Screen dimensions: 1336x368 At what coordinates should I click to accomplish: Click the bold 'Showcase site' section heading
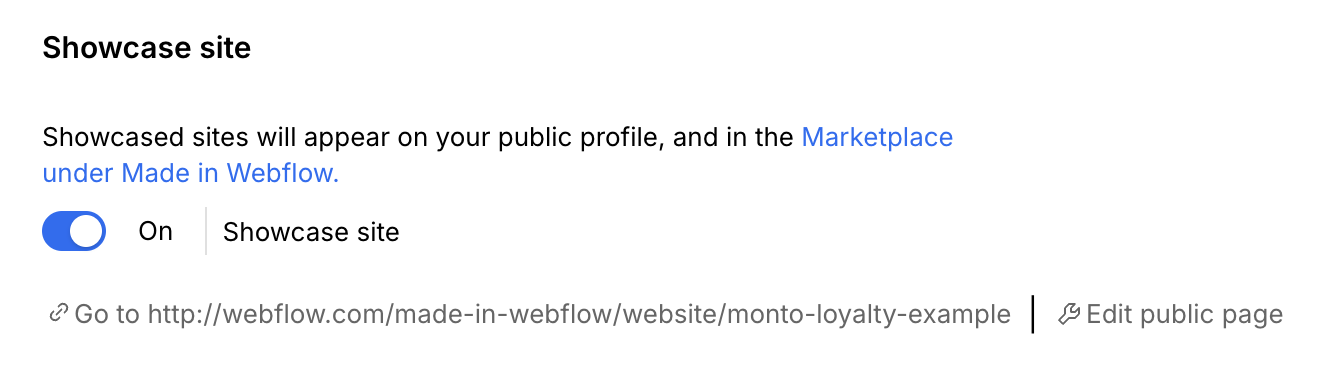tap(146, 47)
